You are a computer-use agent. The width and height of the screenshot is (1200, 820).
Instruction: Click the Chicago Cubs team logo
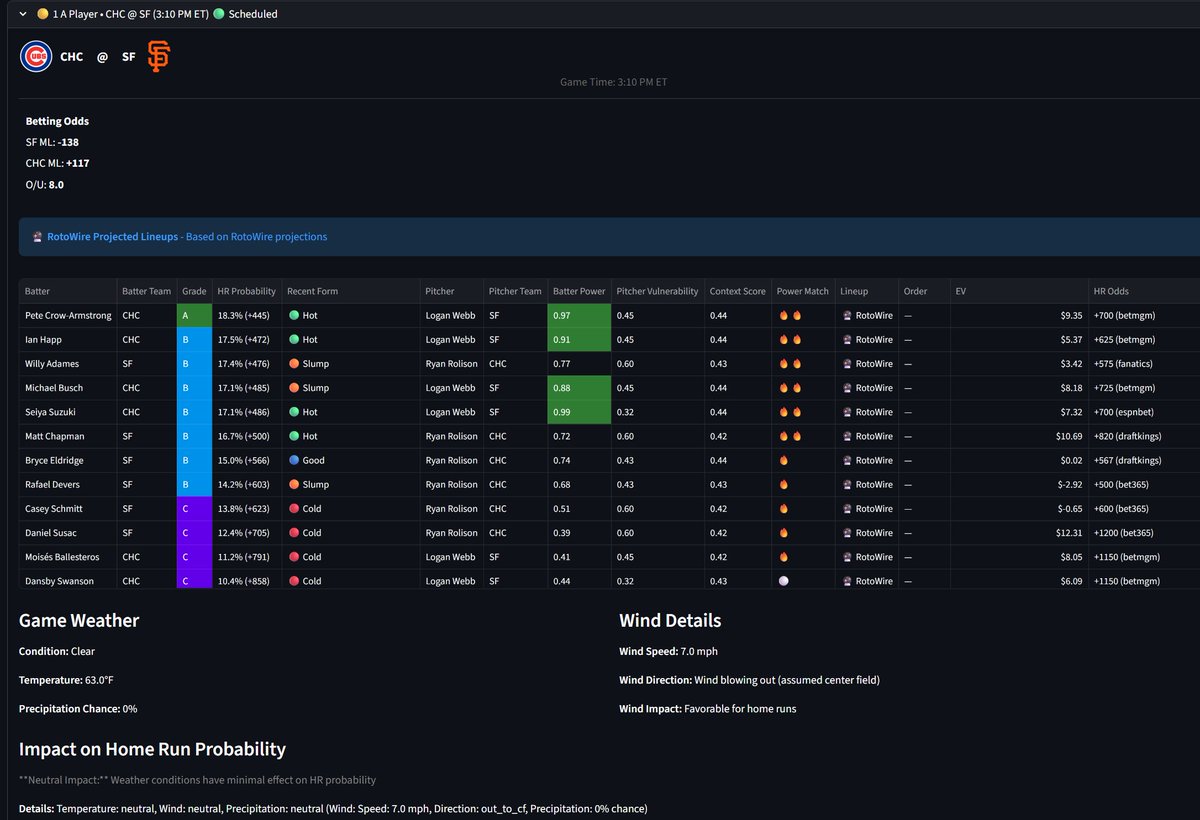pos(36,57)
